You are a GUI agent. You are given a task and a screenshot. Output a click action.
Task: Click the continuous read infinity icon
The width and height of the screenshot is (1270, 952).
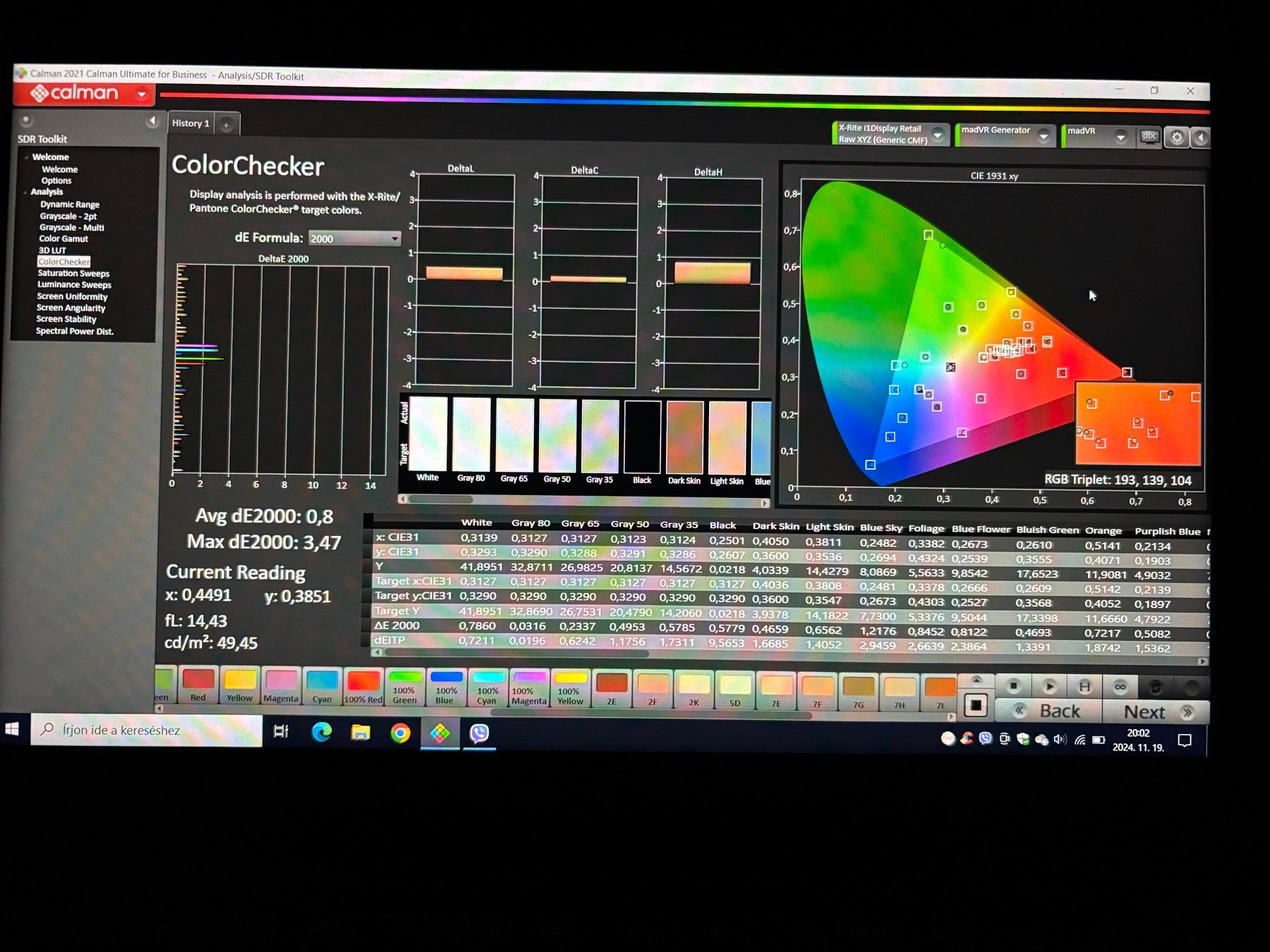1120,686
